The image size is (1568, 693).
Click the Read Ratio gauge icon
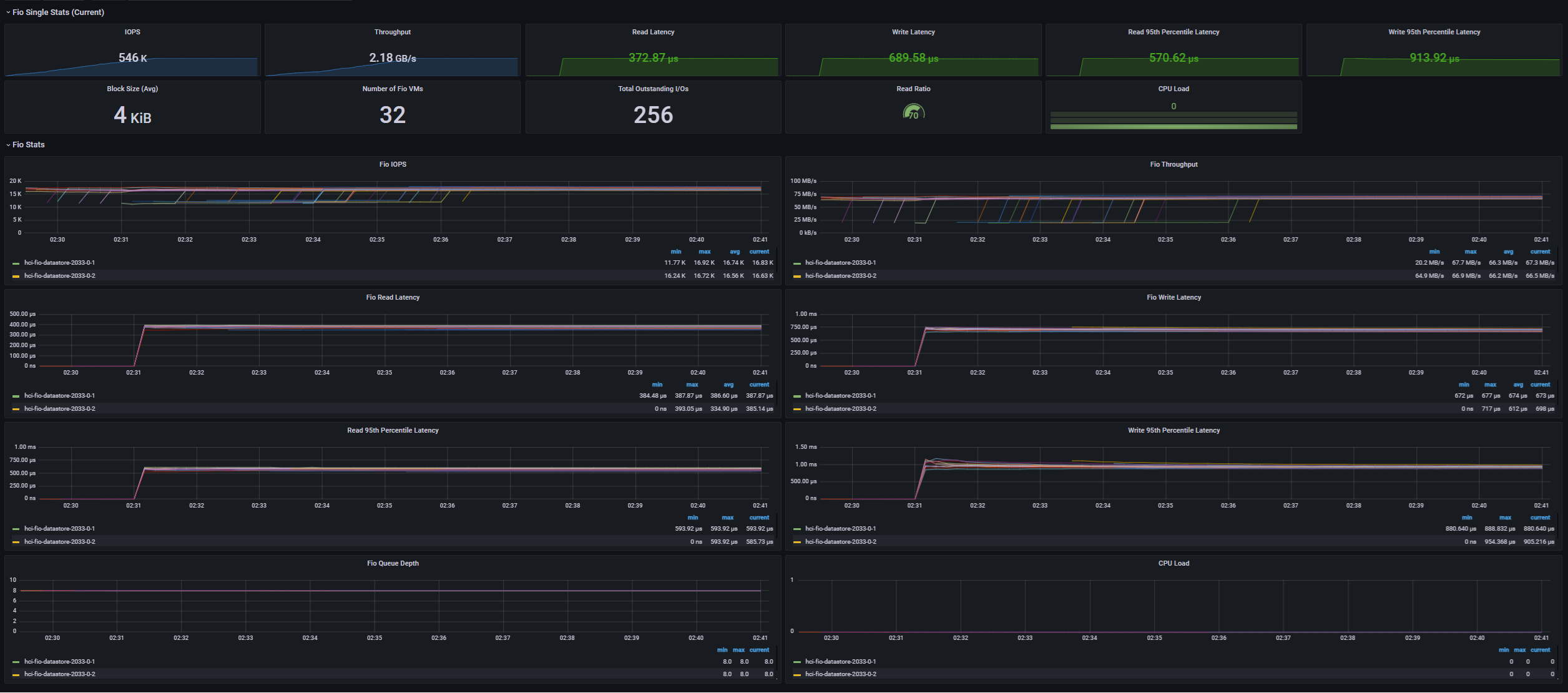(x=913, y=113)
